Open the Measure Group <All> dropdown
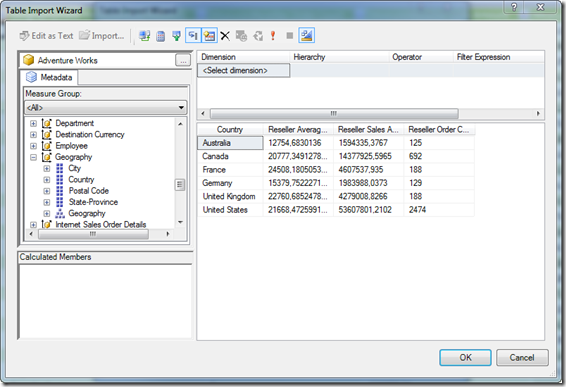The height and width of the screenshot is (387, 566). tap(106, 108)
